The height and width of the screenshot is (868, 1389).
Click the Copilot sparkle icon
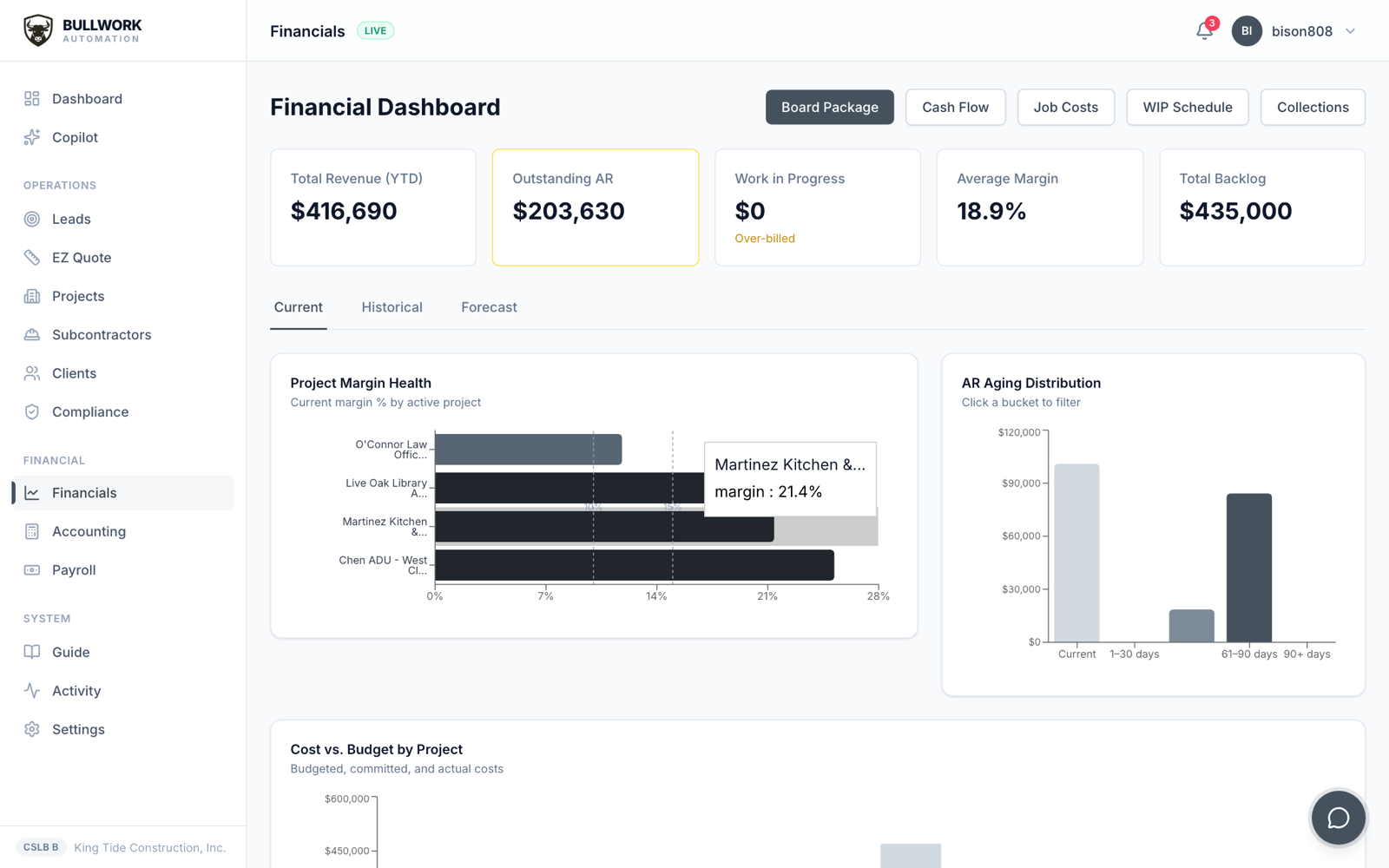32,137
